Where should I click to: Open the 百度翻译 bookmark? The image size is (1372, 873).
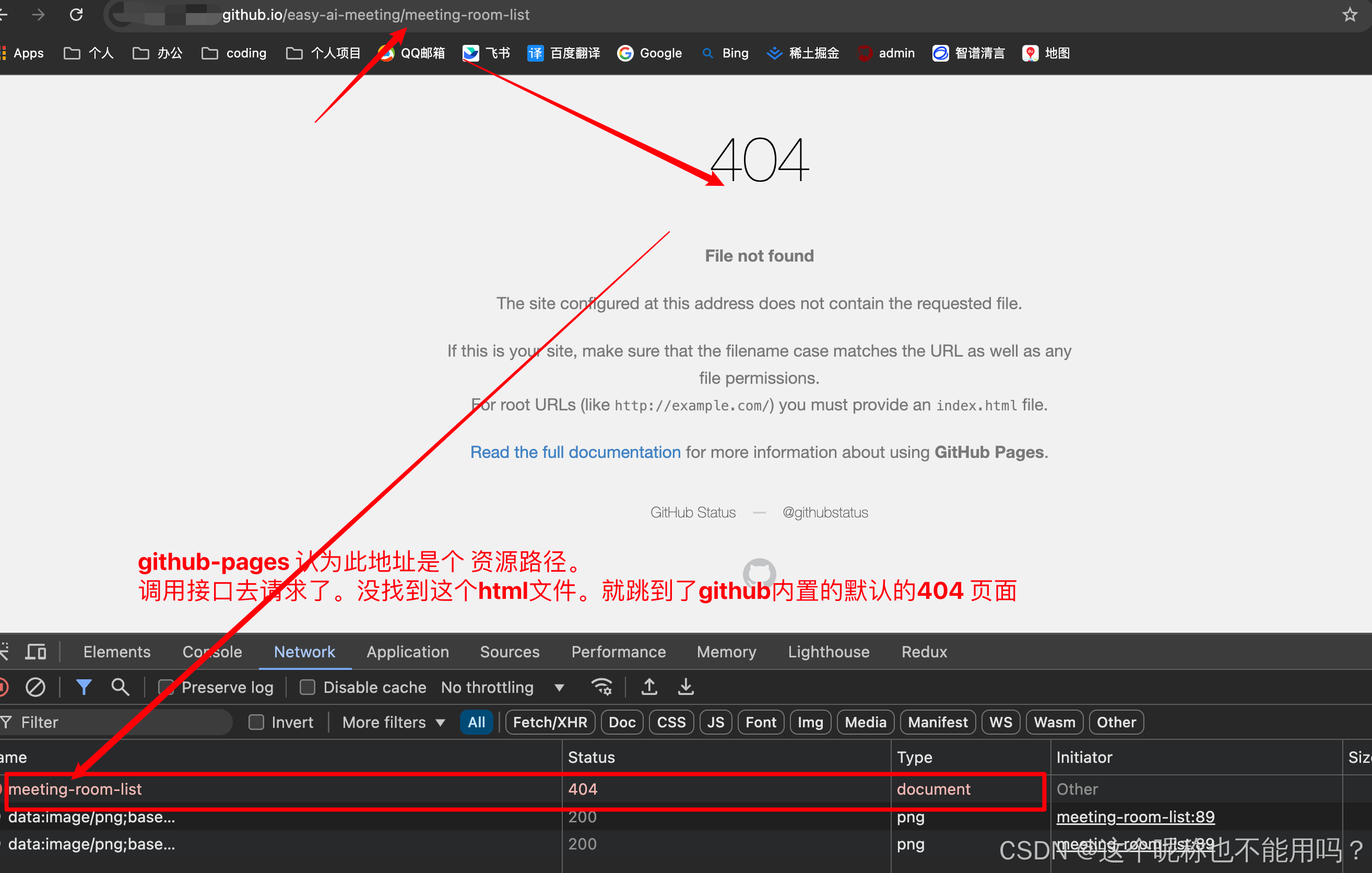tap(563, 53)
